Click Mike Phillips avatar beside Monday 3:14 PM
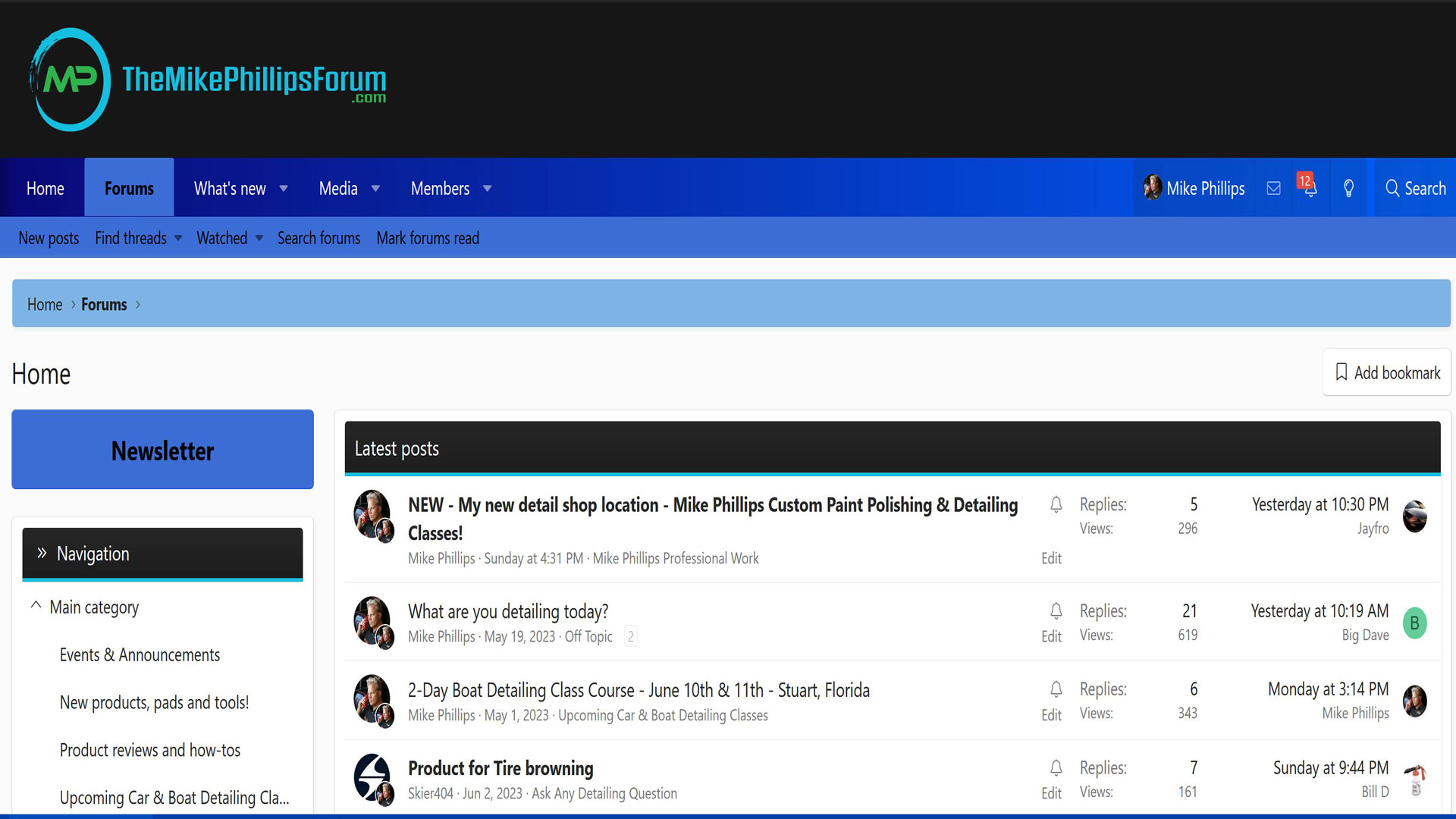 [x=1414, y=701]
